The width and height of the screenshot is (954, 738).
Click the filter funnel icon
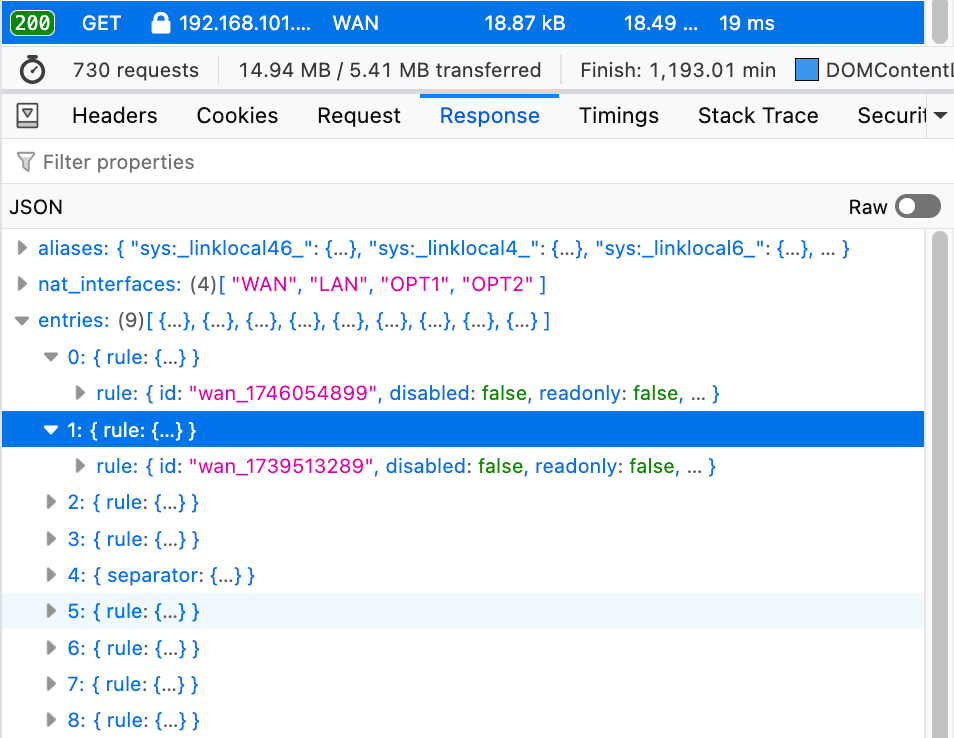click(x=26, y=162)
